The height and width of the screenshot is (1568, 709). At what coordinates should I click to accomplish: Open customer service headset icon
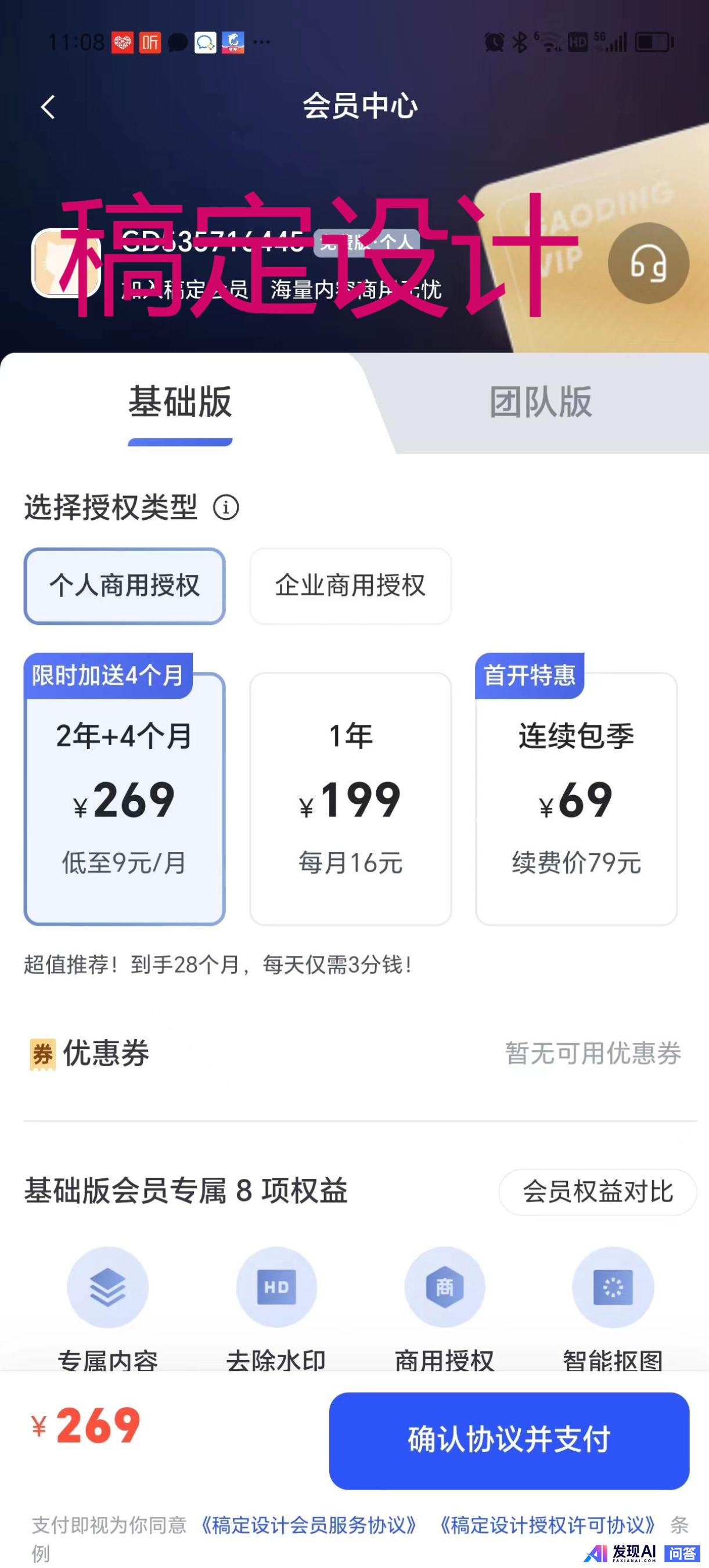click(x=648, y=264)
